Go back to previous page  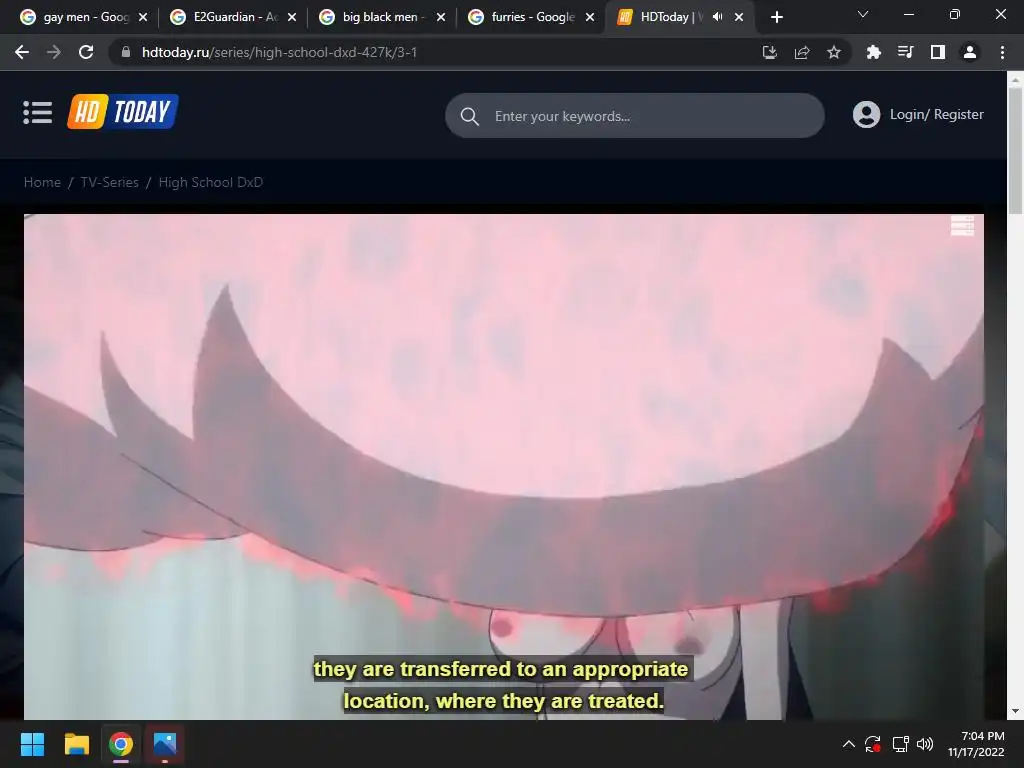(22, 52)
